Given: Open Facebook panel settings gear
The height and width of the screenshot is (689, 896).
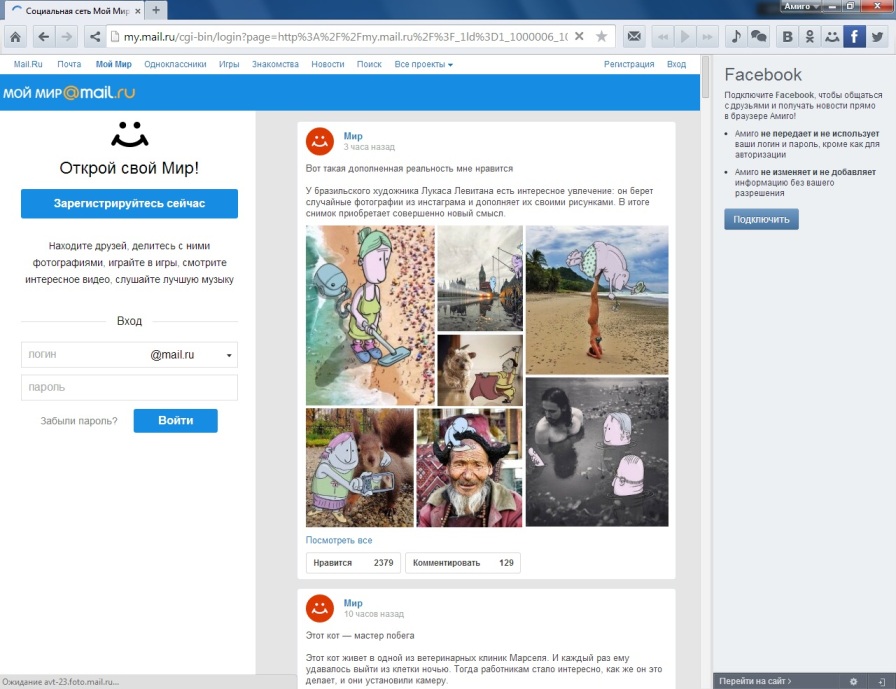Looking at the screenshot, I should tap(853, 681).
